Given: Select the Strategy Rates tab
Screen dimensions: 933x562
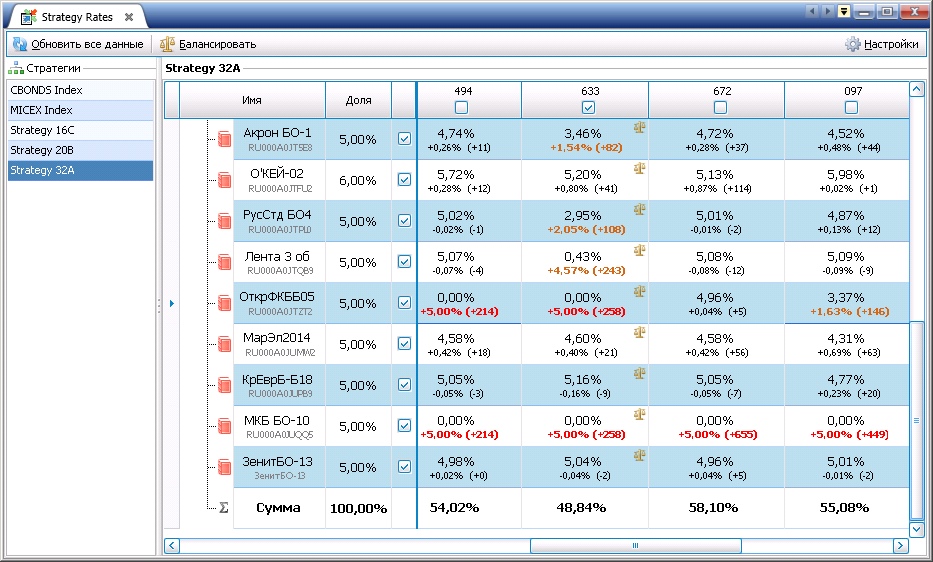Looking at the screenshot, I should click(75, 17).
